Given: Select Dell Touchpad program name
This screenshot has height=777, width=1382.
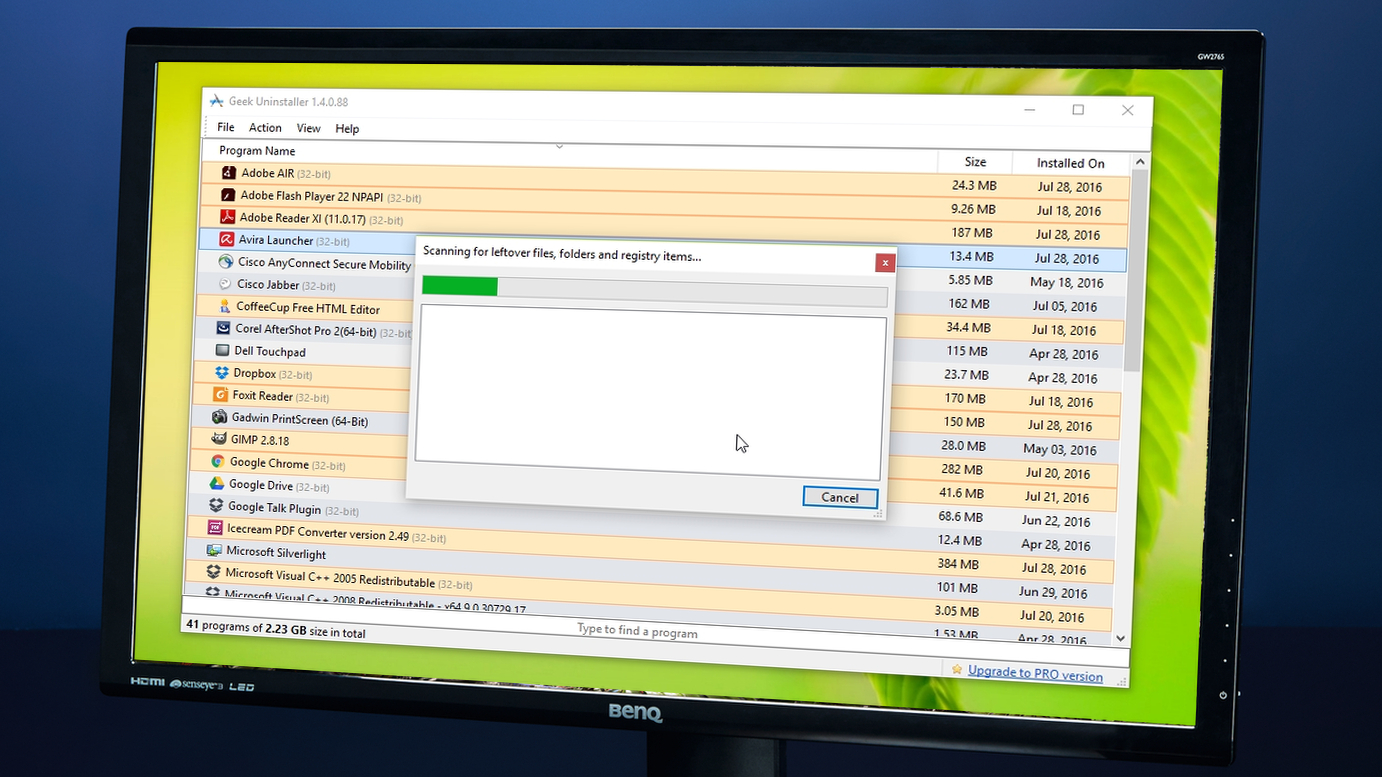Looking at the screenshot, I should click(x=270, y=351).
